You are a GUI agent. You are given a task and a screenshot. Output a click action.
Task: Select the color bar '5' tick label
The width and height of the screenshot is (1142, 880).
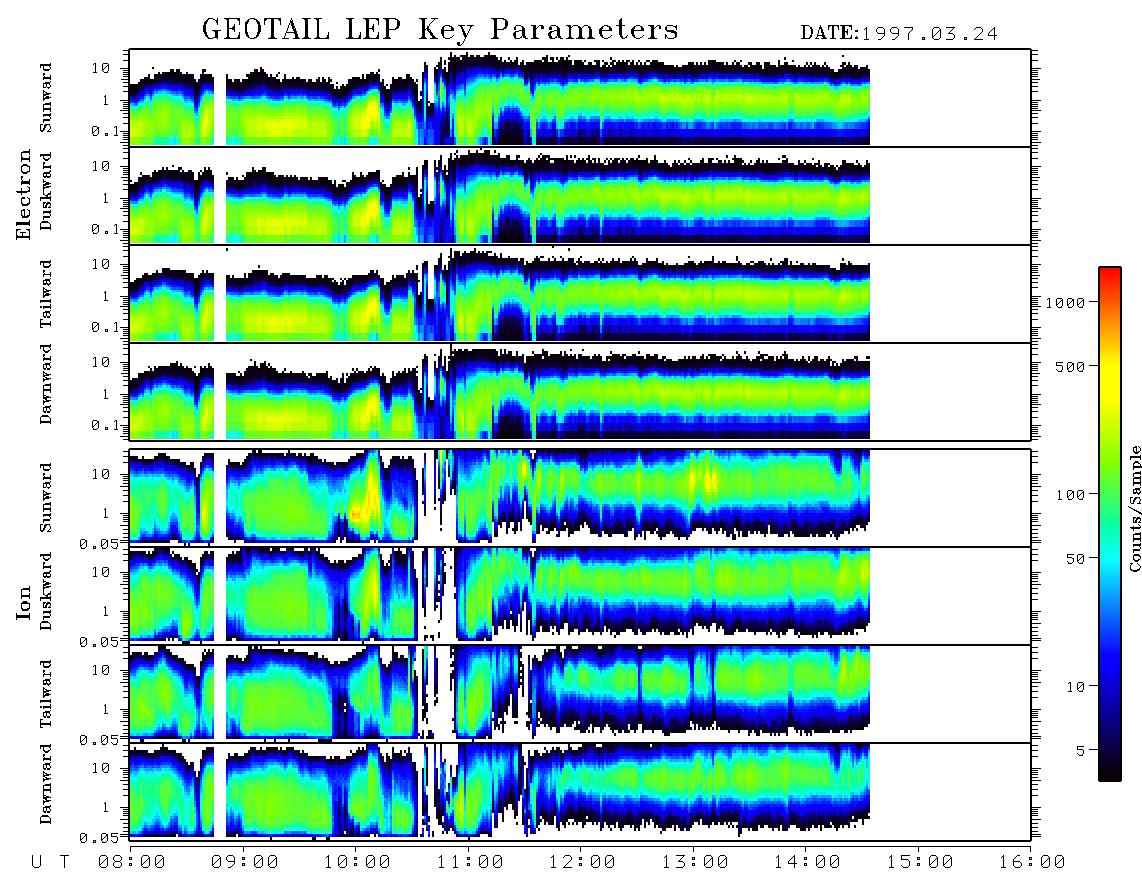click(1080, 750)
